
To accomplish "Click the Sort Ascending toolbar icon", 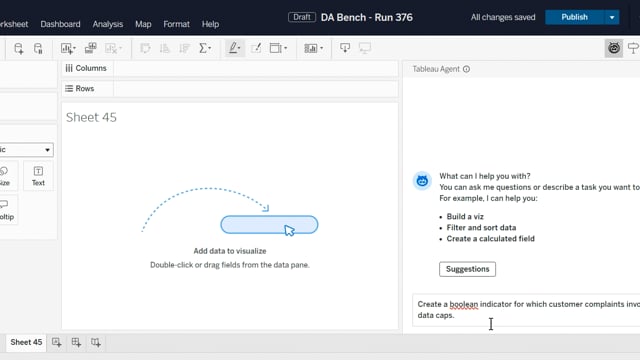I will tap(164, 48).
